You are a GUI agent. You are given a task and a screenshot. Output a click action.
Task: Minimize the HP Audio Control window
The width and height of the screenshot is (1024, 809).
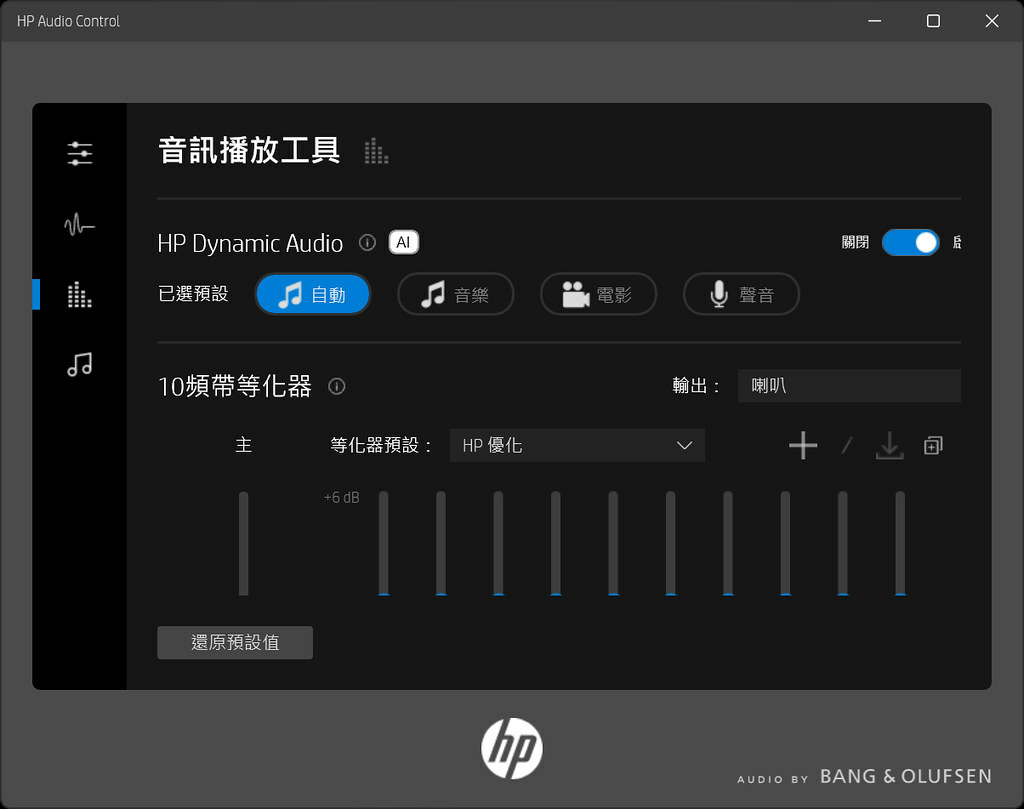[x=874, y=21]
